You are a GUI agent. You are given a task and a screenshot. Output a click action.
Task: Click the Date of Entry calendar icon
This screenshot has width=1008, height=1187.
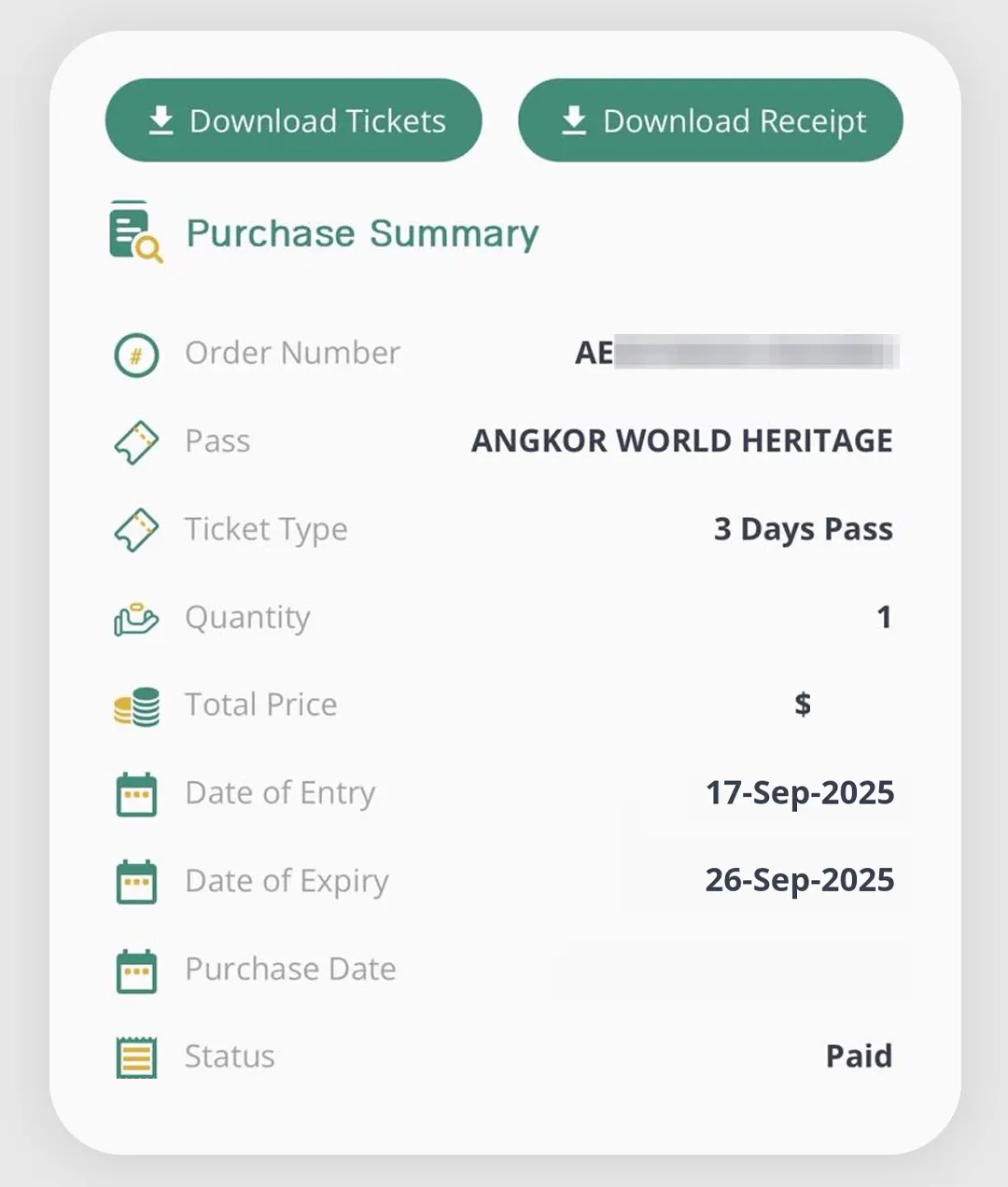[136, 794]
